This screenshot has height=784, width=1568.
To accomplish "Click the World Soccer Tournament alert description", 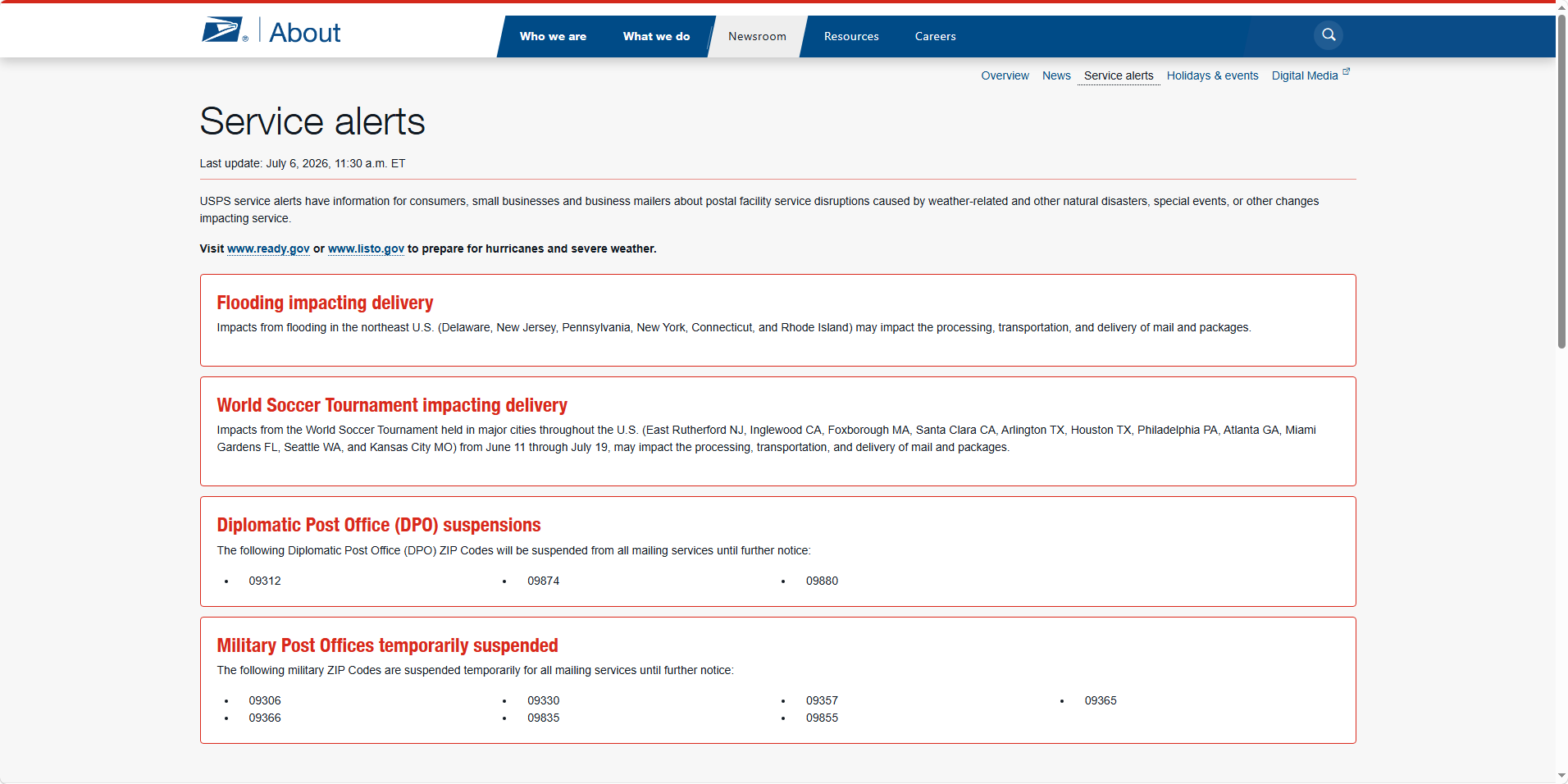I will [767, 439].
